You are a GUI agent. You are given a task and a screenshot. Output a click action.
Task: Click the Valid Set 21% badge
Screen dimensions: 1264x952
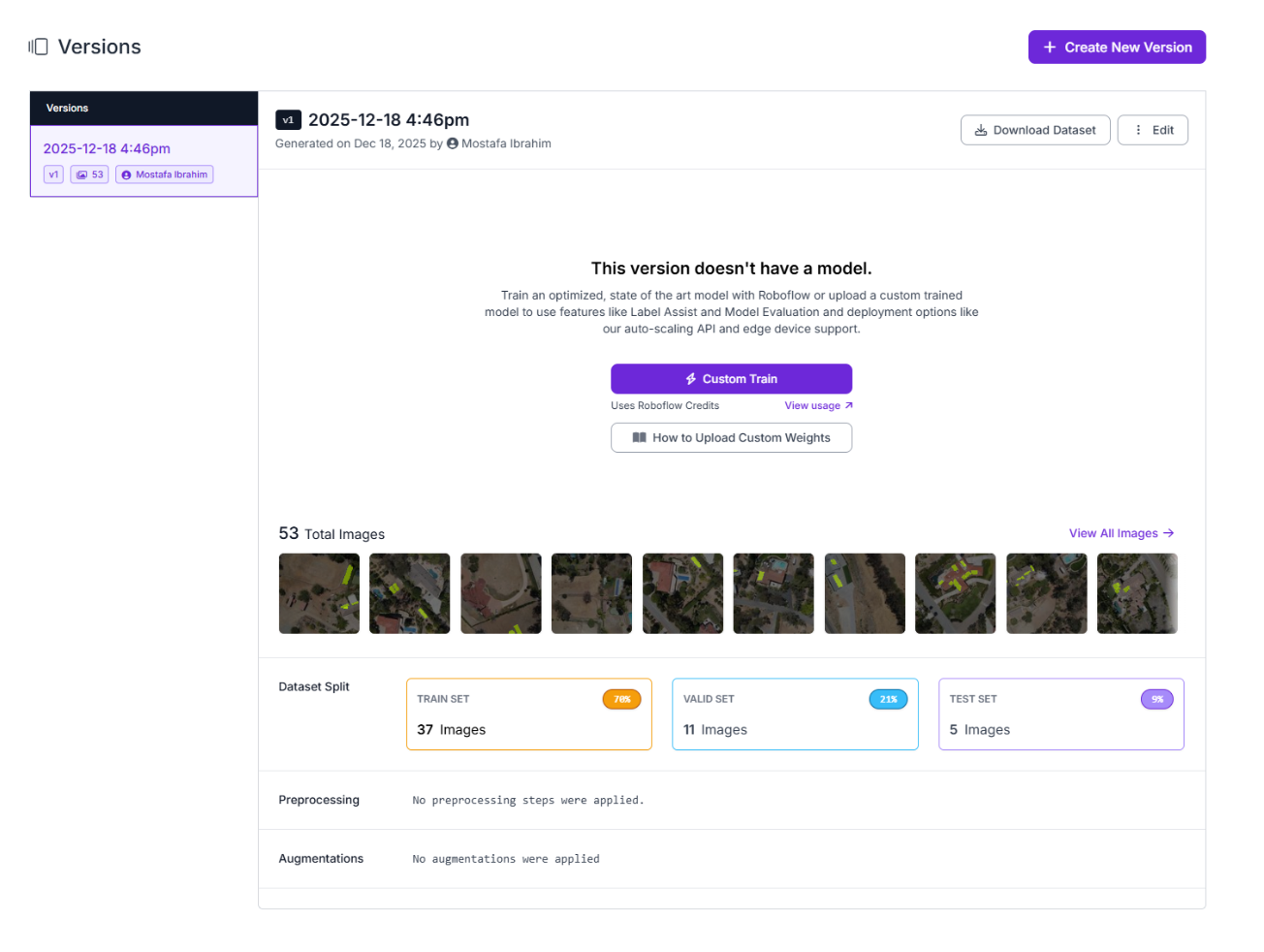coord(888,699)
